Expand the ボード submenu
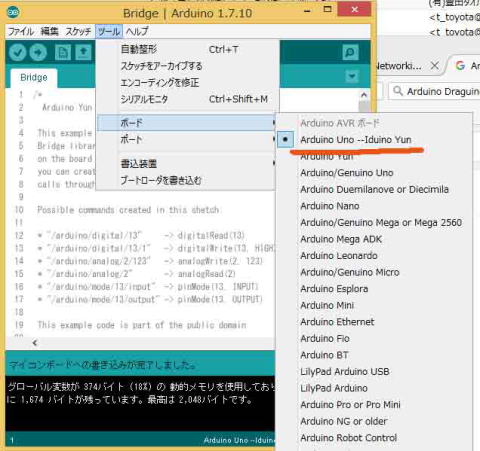This screenshot has height=451, width=480. (x=187, y=123)
